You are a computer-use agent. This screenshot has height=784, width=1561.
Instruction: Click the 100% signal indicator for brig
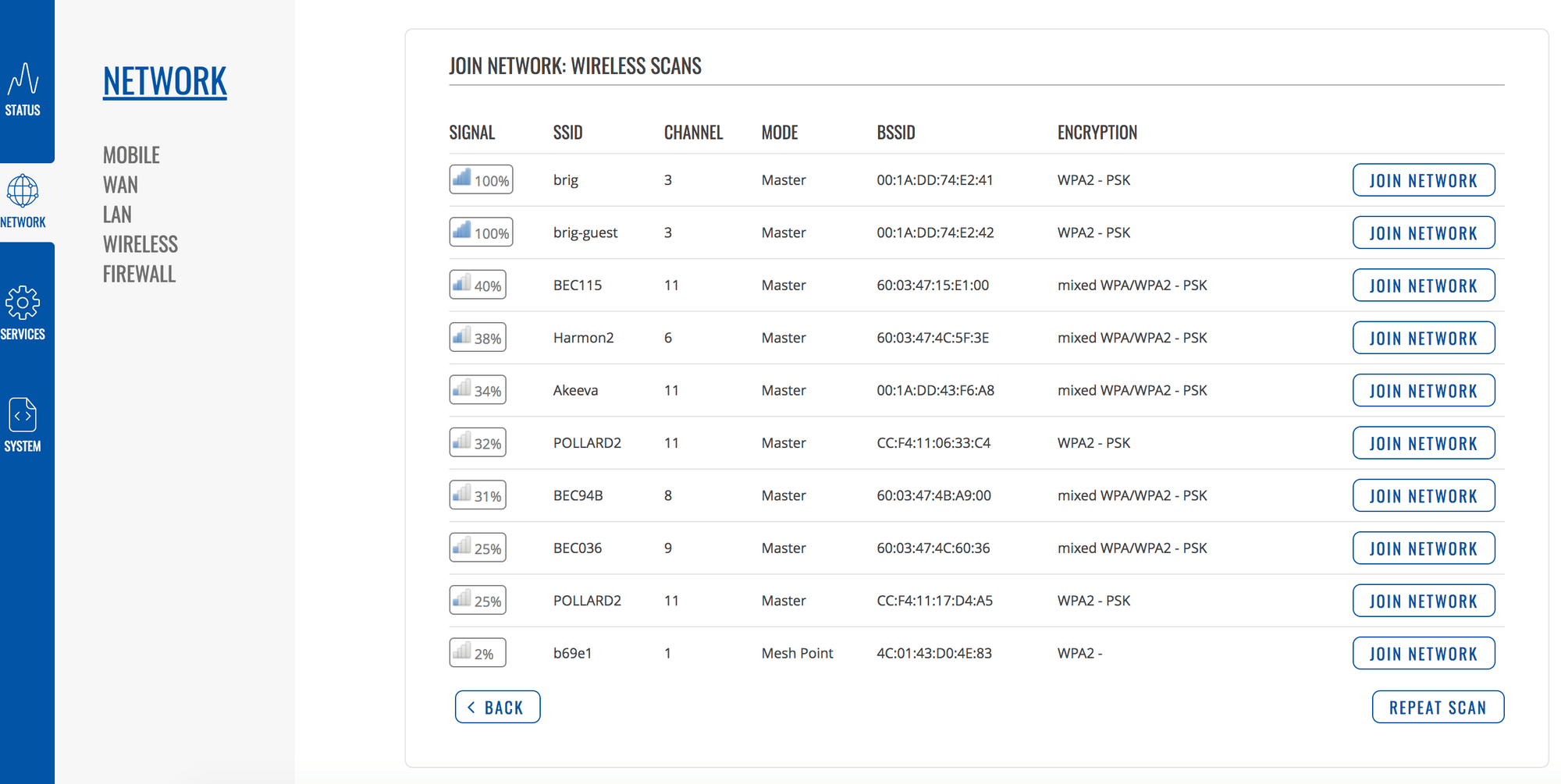tap(481, 179)
